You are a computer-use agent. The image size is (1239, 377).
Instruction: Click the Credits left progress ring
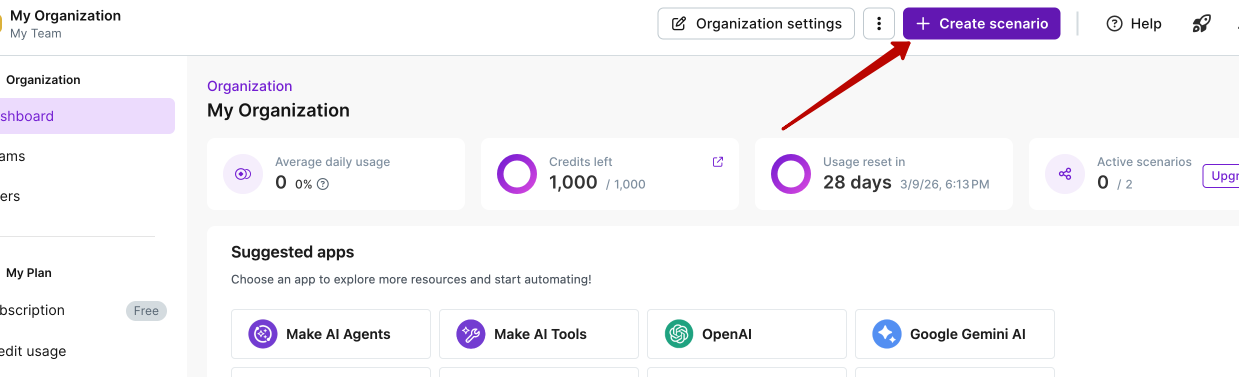(x=517, y=174)
